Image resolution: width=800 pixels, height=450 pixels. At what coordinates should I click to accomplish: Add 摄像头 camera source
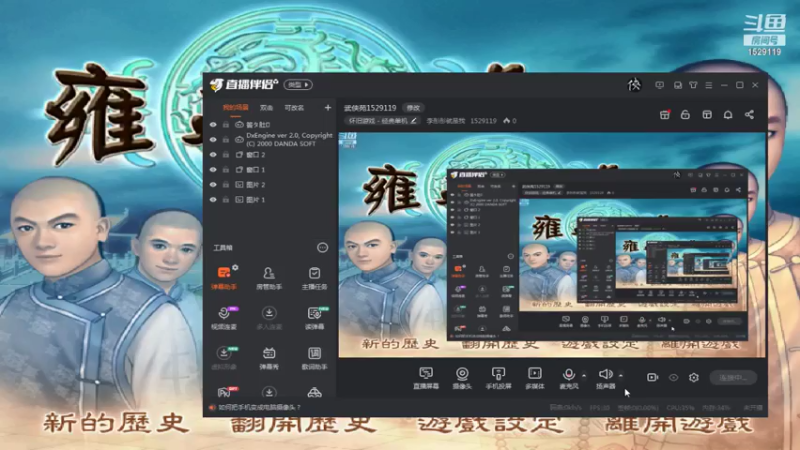pyautogui.click(x=462, y=378)
